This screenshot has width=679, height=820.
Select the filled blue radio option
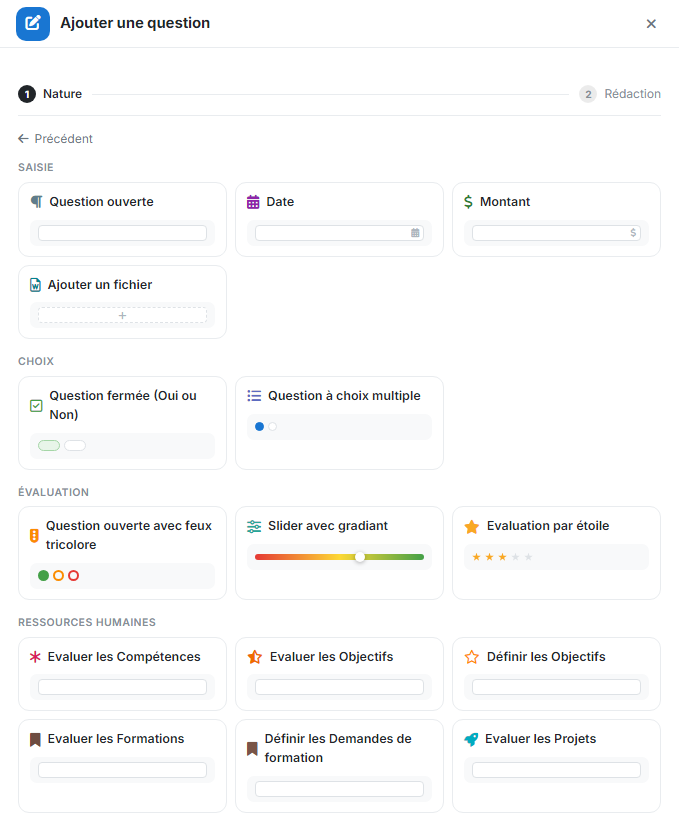click(x=259, y=427)
